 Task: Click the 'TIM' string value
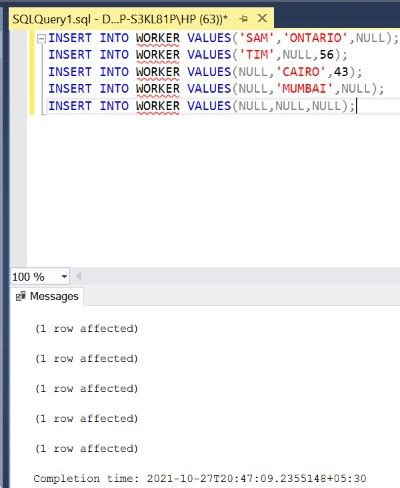pyautogui.click(x=257, y=55)
